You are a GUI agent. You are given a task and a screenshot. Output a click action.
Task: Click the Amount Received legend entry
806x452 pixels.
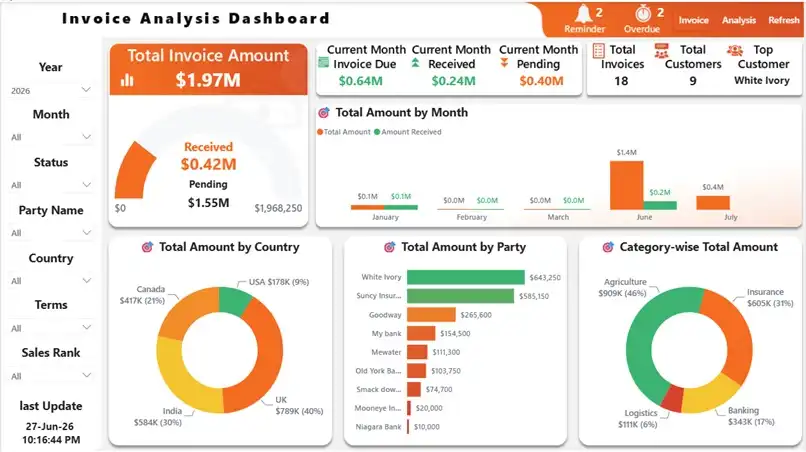point(408,132)
